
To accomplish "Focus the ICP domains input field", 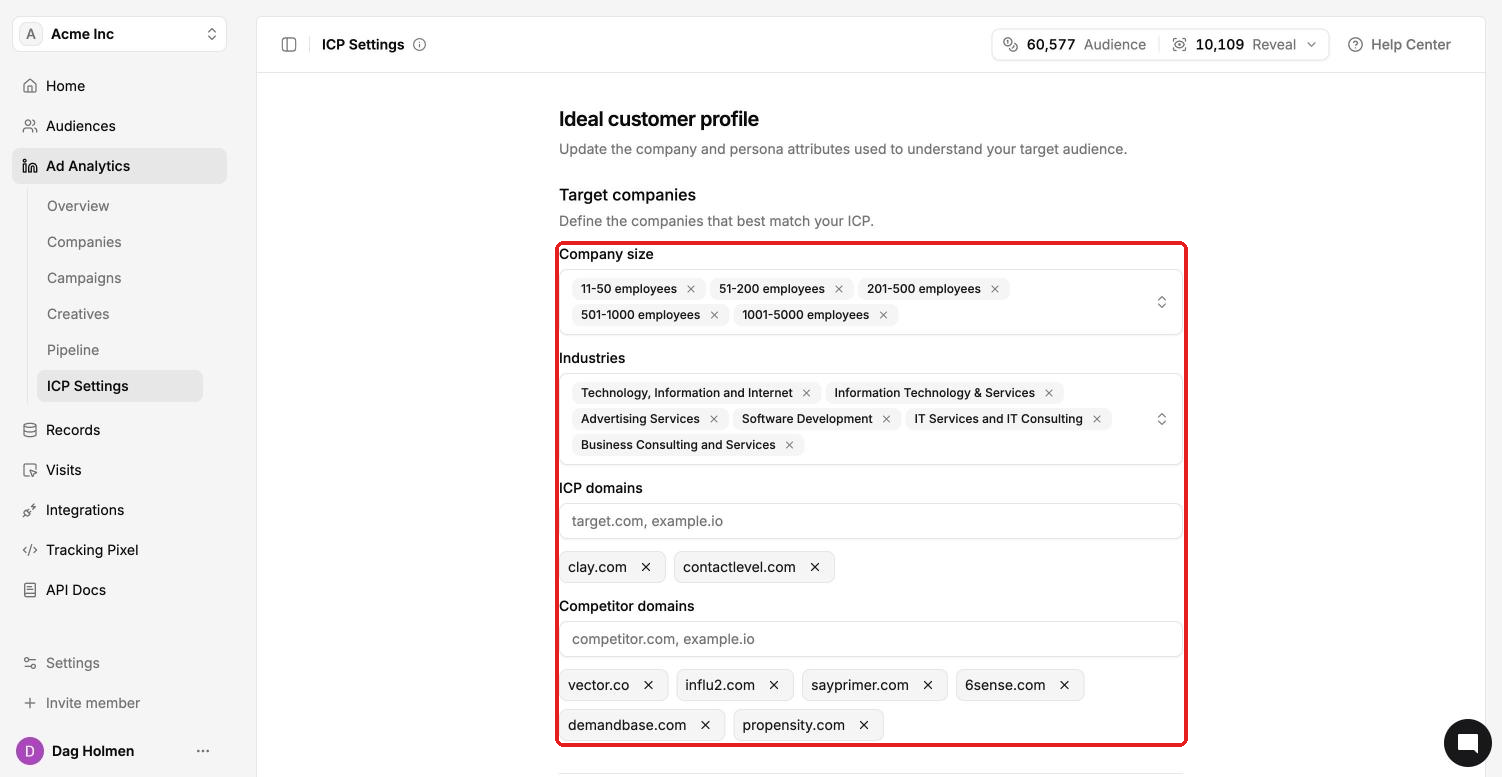I will (x=871, y=521).
